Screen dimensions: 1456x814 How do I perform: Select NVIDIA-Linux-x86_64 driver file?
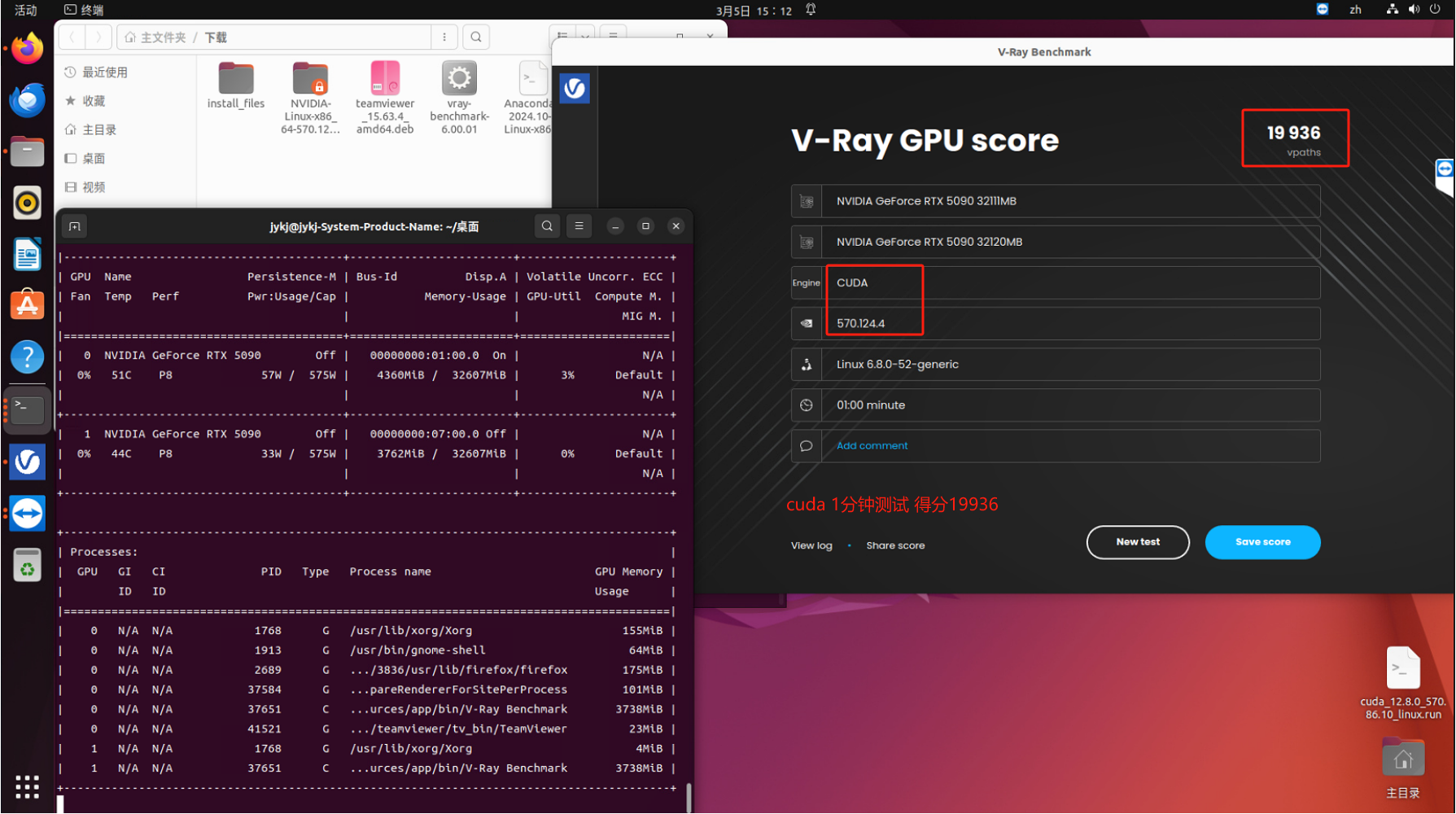[310, 98]
